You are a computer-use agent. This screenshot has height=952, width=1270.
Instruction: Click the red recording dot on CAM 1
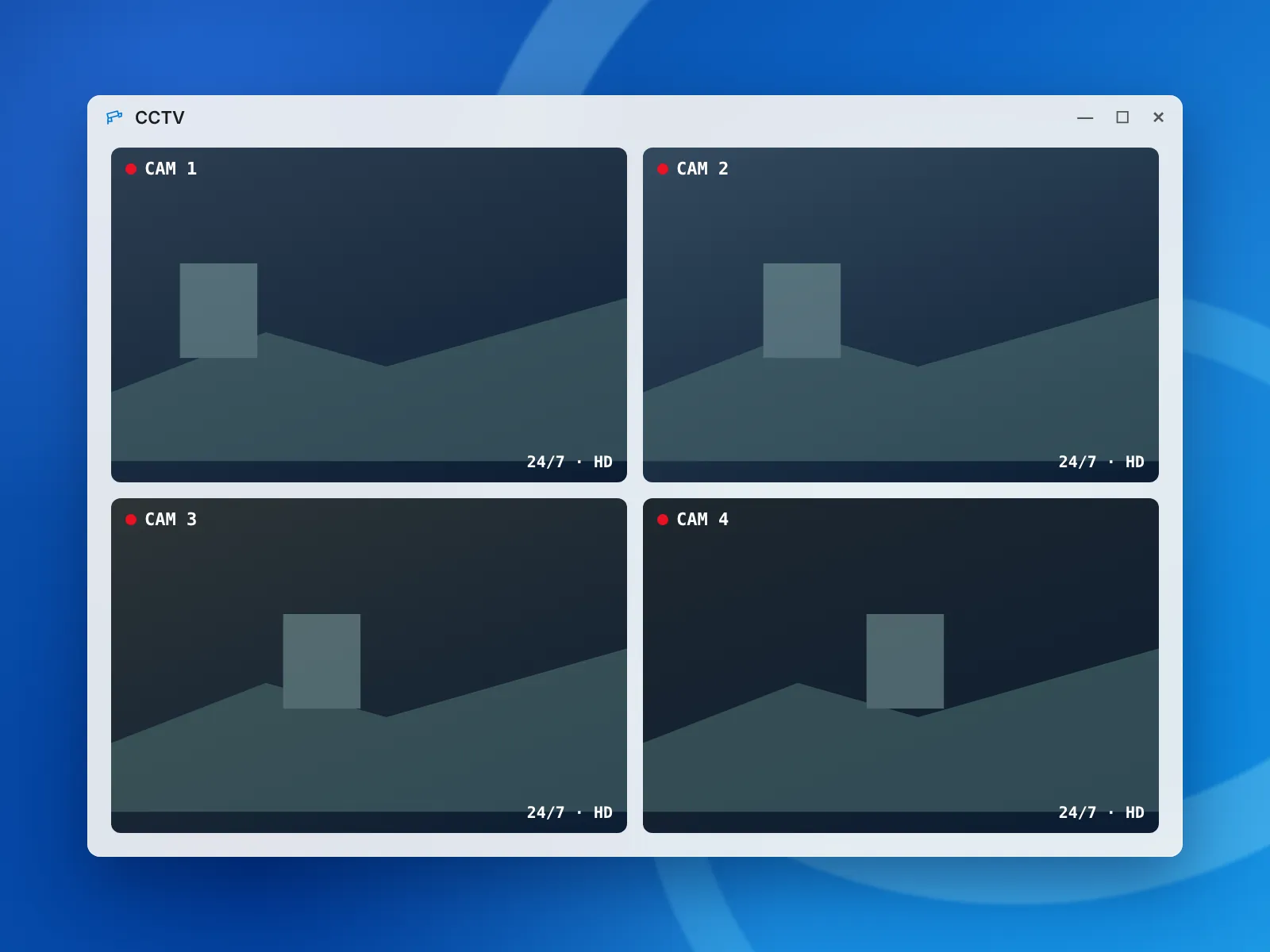click(x=131, y=169)
